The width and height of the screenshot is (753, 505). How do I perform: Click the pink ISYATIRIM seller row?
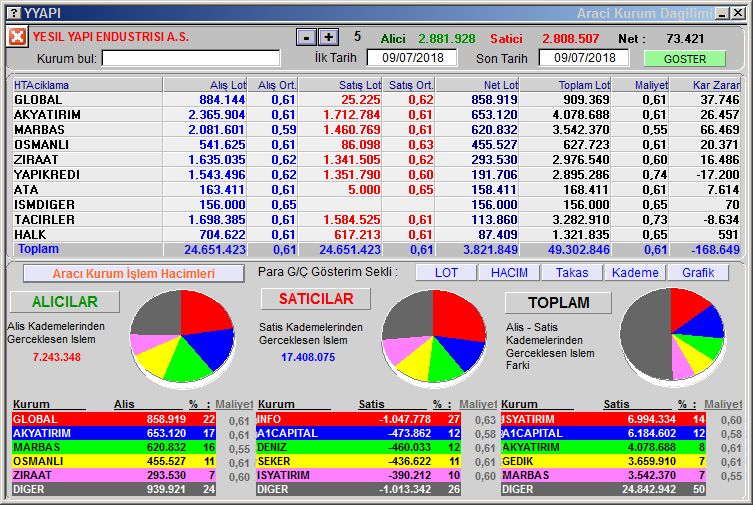pyautogui.click(x=358, y=475)
